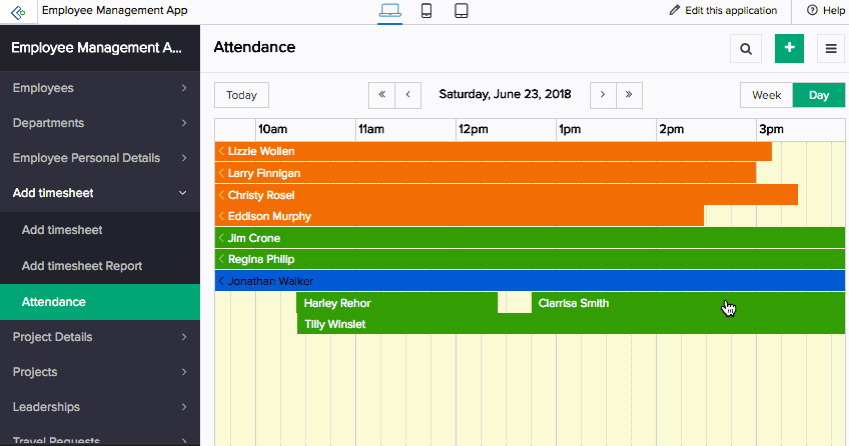The image size is (849, 446).
Task: Click the app logo in top-left corner
Action: 20,11
